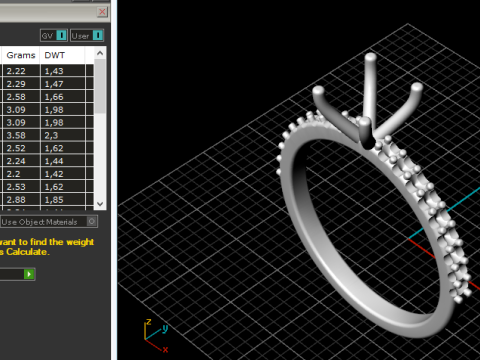Screen dimensions: 480x360
Task: Select the 2.88 grams cell
Action: [21, 200]
